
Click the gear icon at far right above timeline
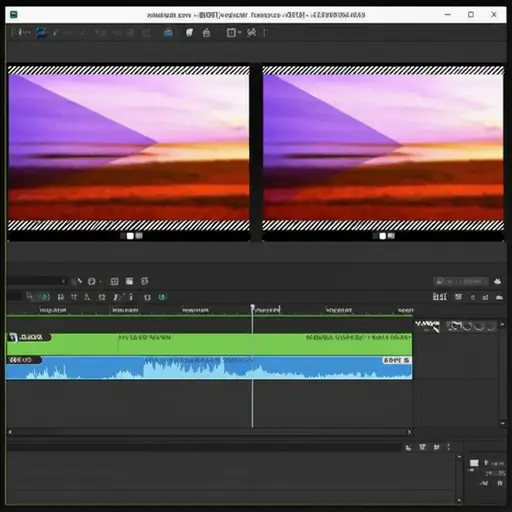tap(497, 282)
